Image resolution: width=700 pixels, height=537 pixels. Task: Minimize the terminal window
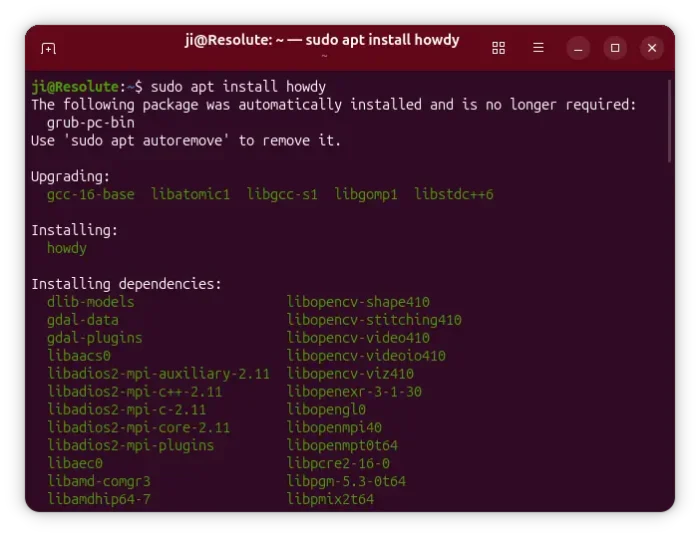click(x=579, y=48)
